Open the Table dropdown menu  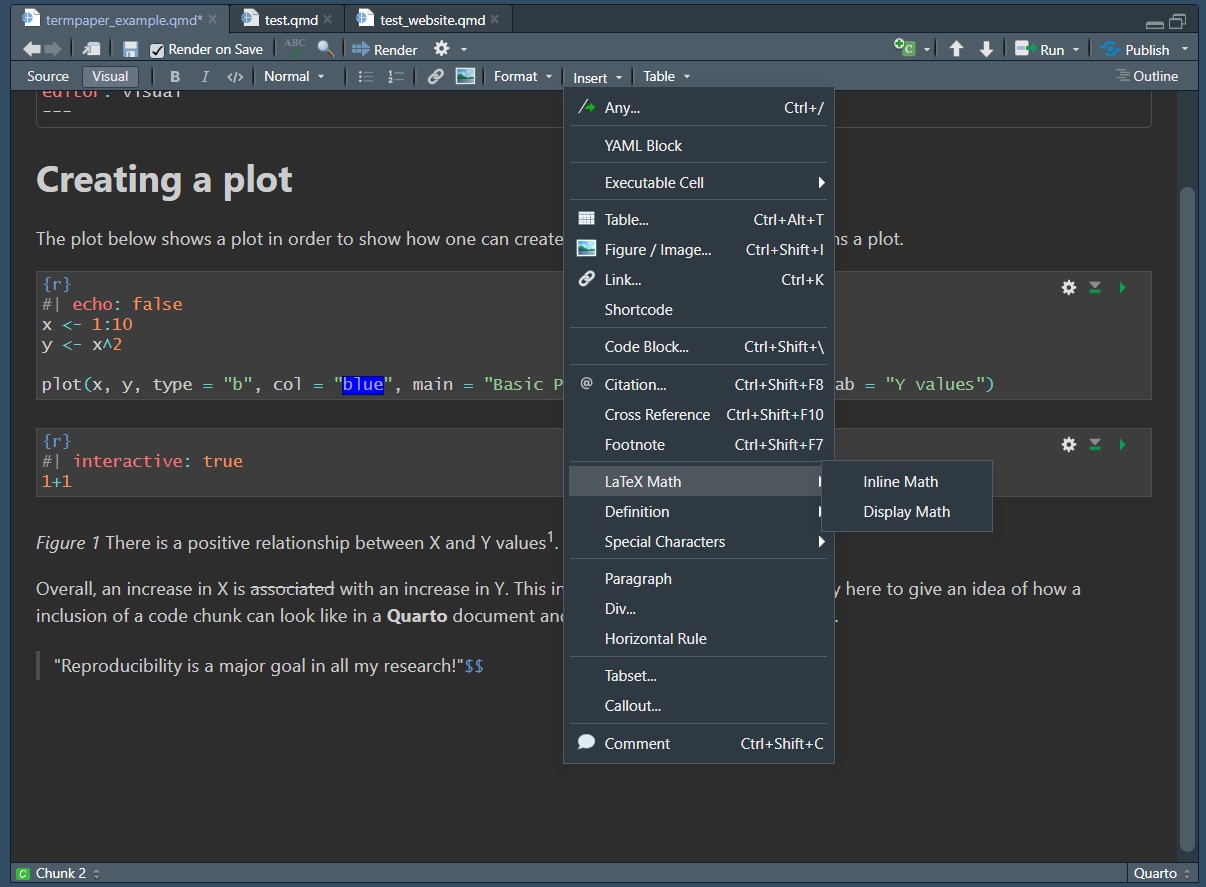666,76
